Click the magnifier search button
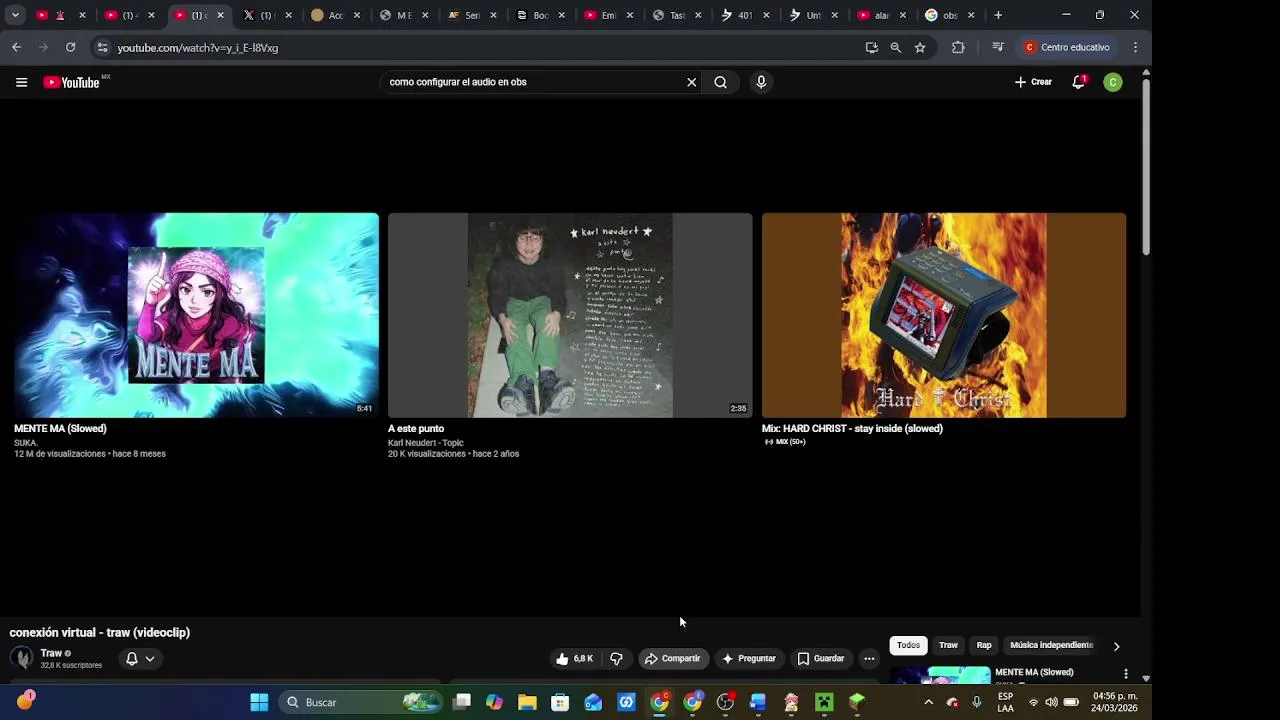The image size is (1280, 720). click(x=720, y=82)
